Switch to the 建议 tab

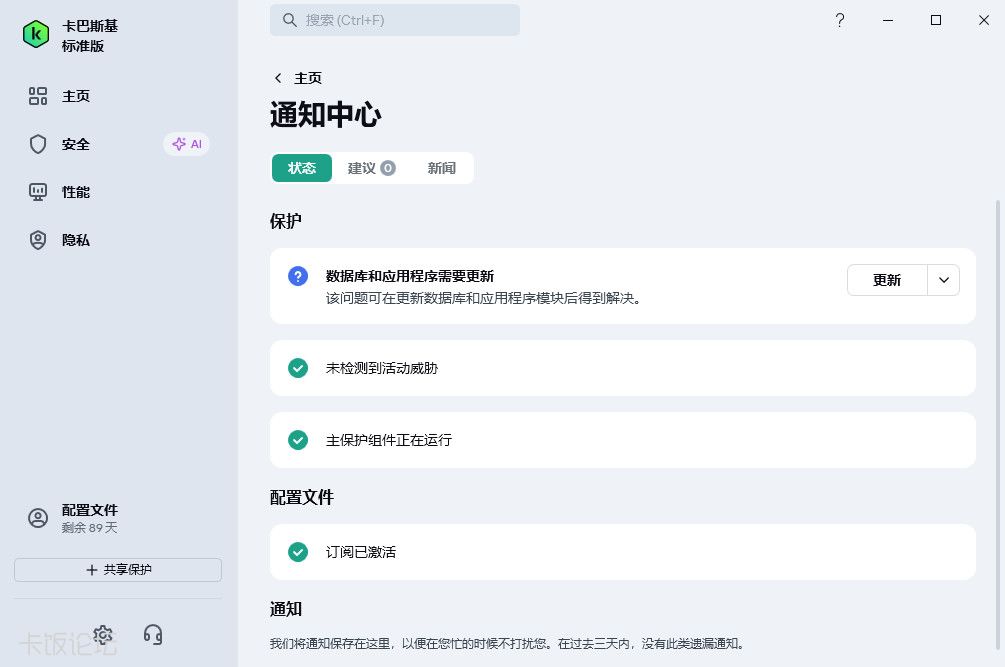[371, 168]
